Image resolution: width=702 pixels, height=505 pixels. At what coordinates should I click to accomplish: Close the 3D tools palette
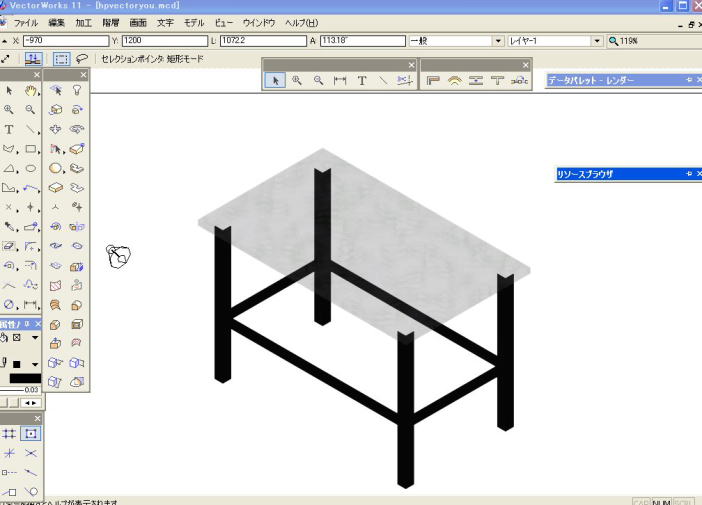[83, 75]
